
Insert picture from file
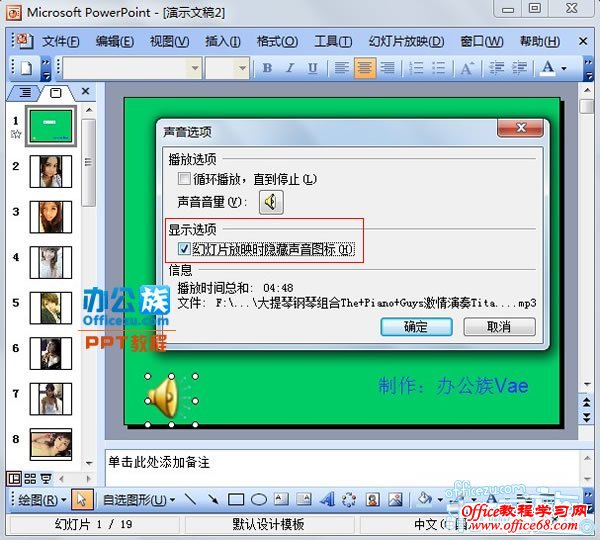coord(395,499)
